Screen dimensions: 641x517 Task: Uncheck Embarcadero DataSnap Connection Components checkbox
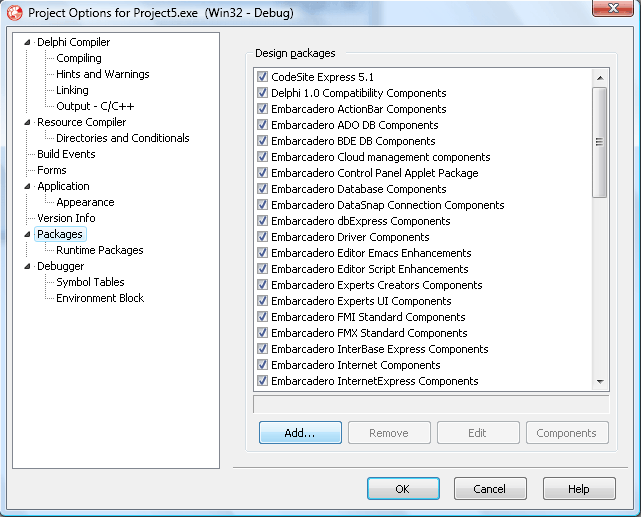pos(262,205)
